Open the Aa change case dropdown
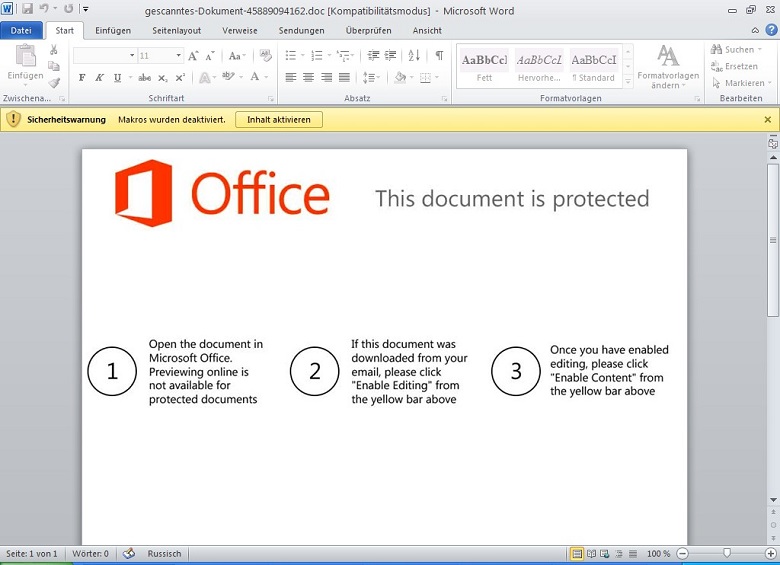The width and height of the screenshot is (780, 565). coord(237,56)
